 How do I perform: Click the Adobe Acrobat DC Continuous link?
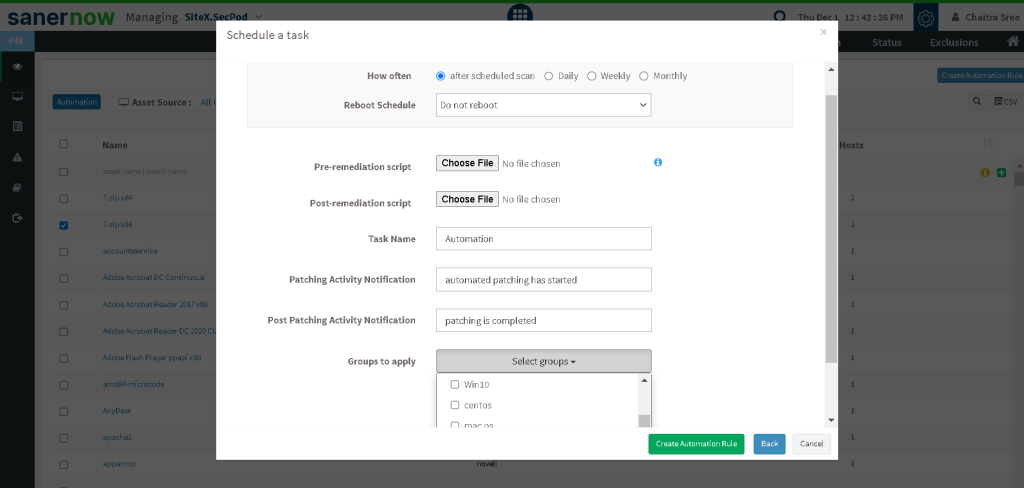pos(153,277)
